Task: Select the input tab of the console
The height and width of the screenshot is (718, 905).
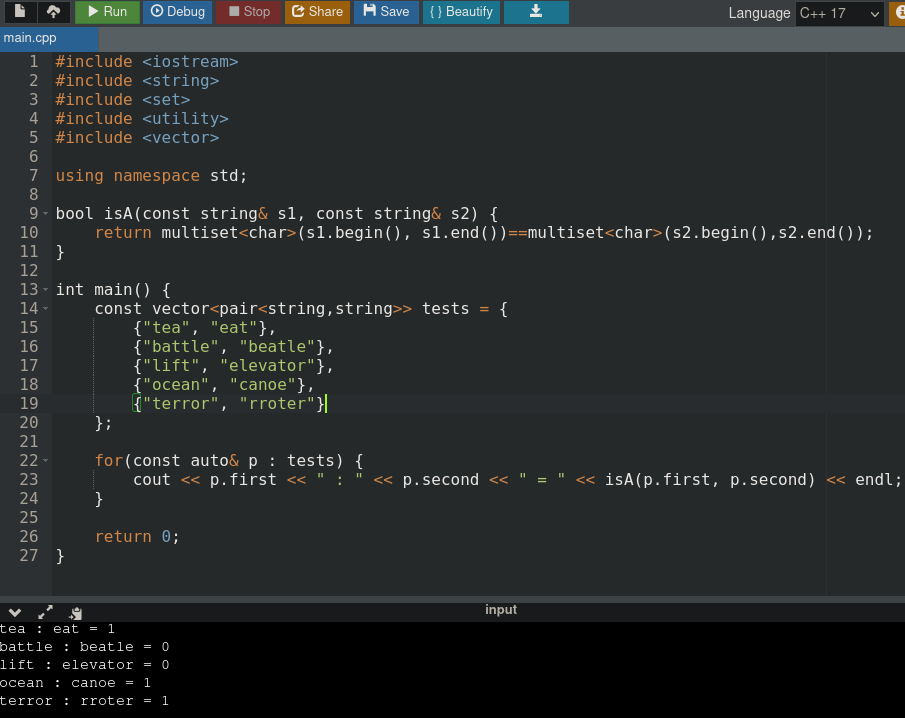Action: pyautogui.click(x=500, y=610)
